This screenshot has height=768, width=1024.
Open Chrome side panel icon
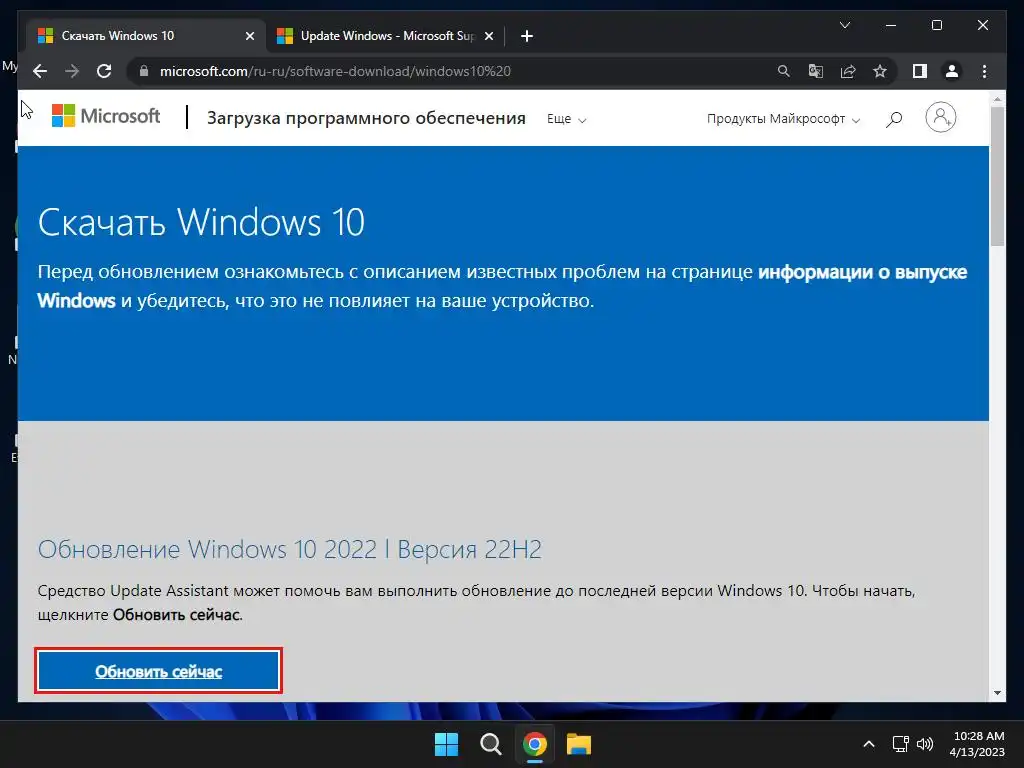tap(920, 71)
